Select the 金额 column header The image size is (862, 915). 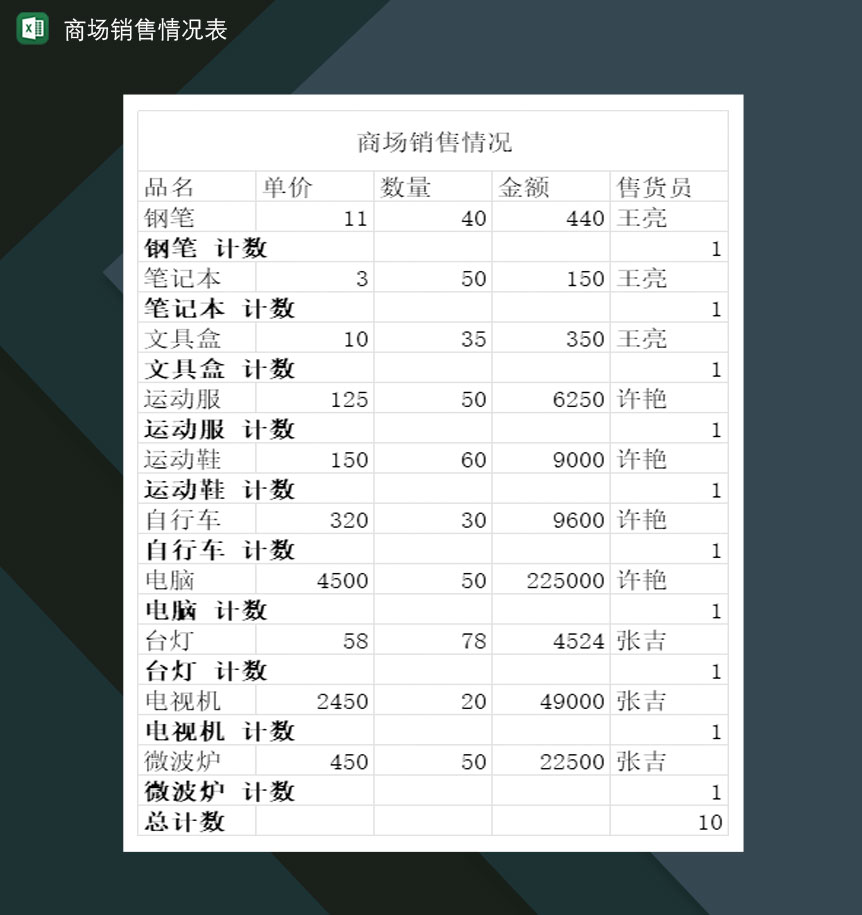516,186
